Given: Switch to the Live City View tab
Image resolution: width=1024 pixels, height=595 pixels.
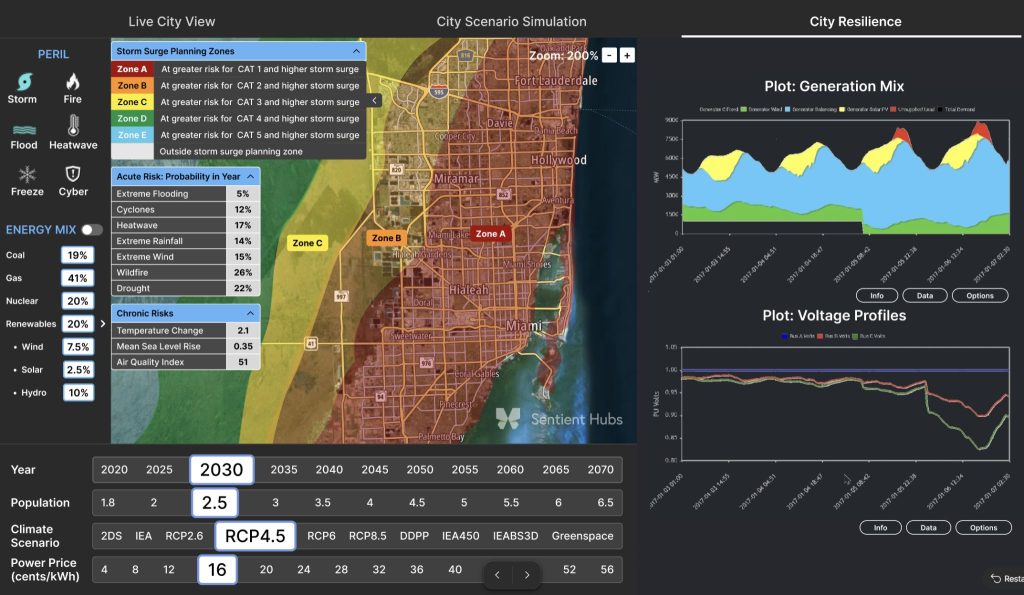Looking at the screenshot, I should 172,22.
